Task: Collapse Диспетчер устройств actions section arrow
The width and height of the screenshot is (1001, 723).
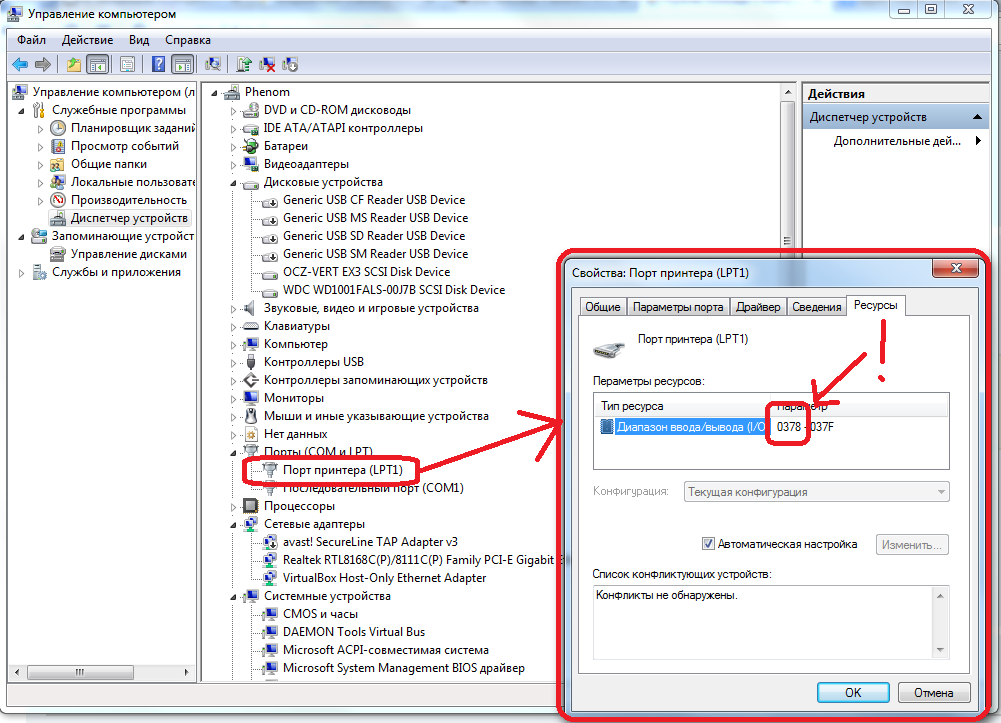Action: pos(977,117)
